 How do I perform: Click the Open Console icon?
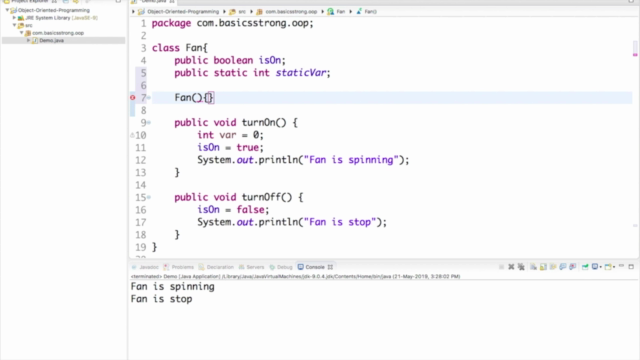click(x=608, y=267)
